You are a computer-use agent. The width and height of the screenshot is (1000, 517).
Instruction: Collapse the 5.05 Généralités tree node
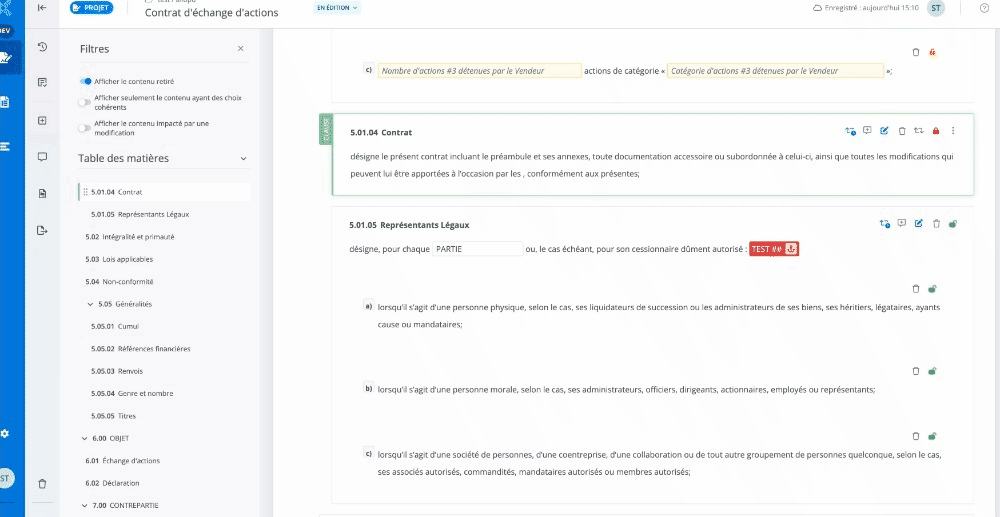point(91,304)
